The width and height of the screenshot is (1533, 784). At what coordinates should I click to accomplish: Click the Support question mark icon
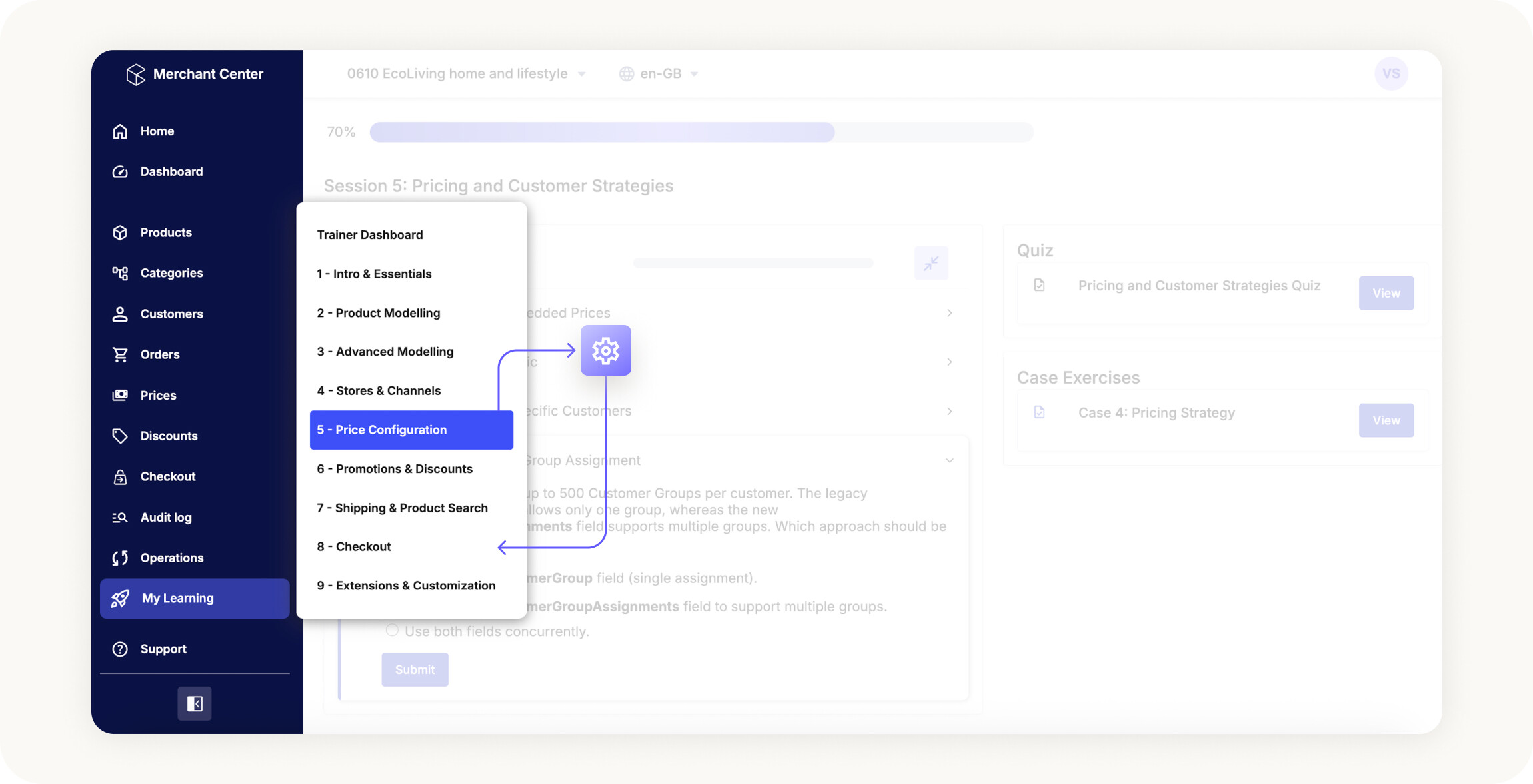(120, 649)
